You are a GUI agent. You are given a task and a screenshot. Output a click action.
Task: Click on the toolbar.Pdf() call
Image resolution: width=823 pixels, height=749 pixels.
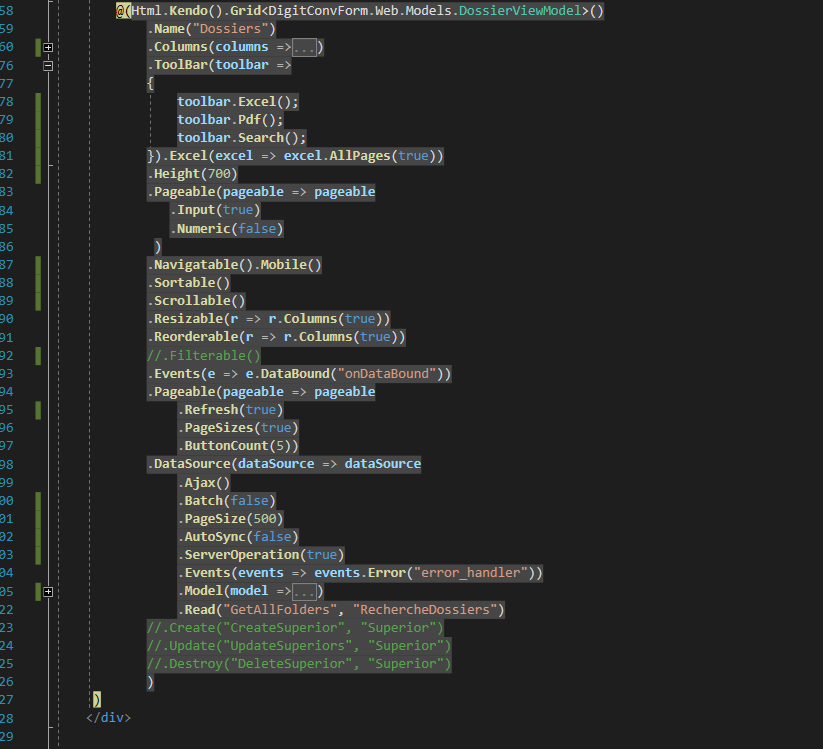(x=230, y=120)
